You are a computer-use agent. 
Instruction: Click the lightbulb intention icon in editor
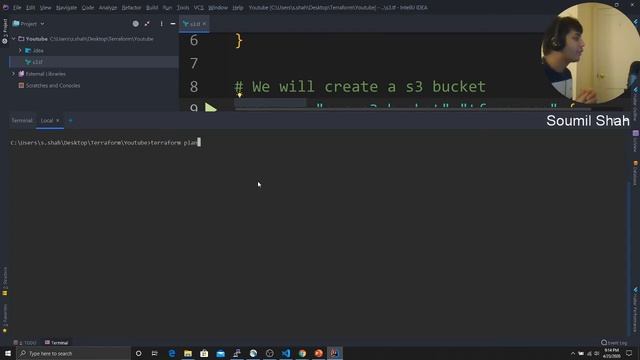(240, 95)
